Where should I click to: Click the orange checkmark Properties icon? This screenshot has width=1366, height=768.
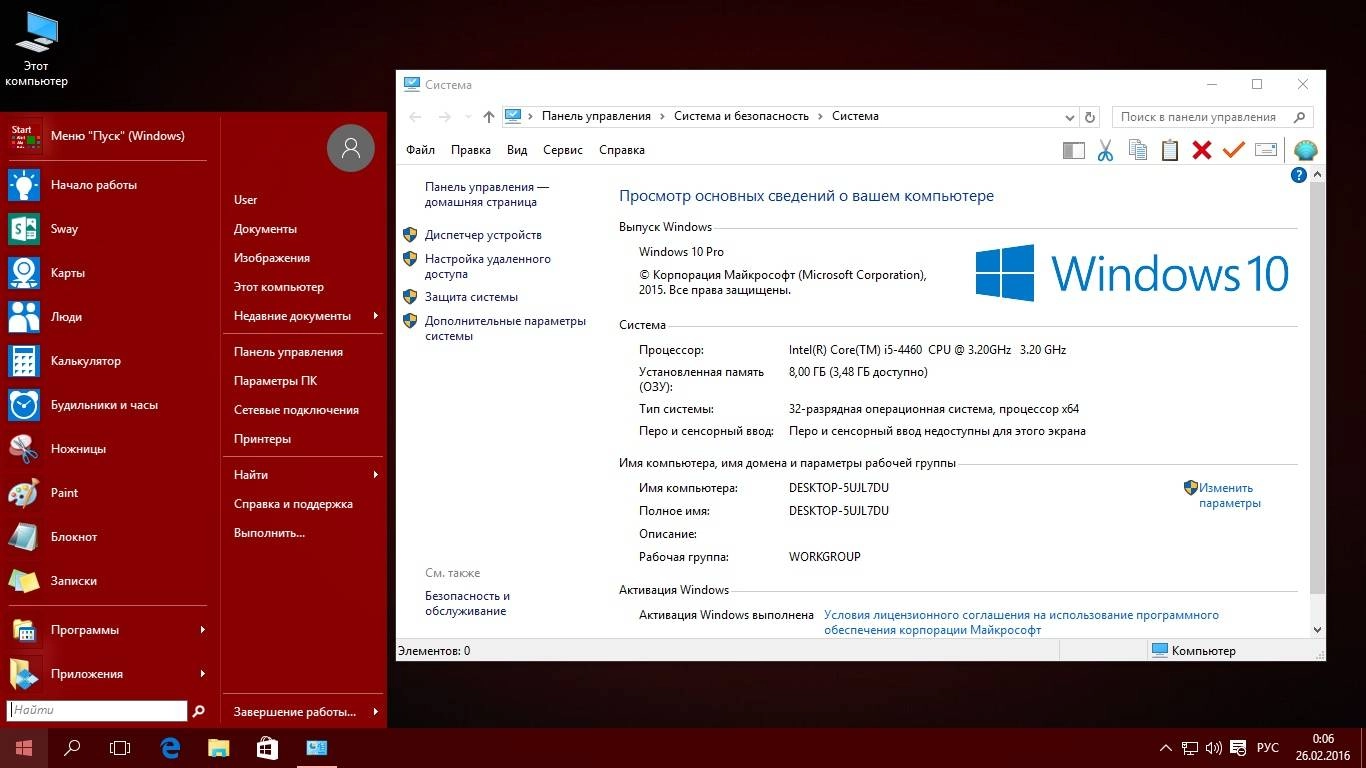point(1233,150)
